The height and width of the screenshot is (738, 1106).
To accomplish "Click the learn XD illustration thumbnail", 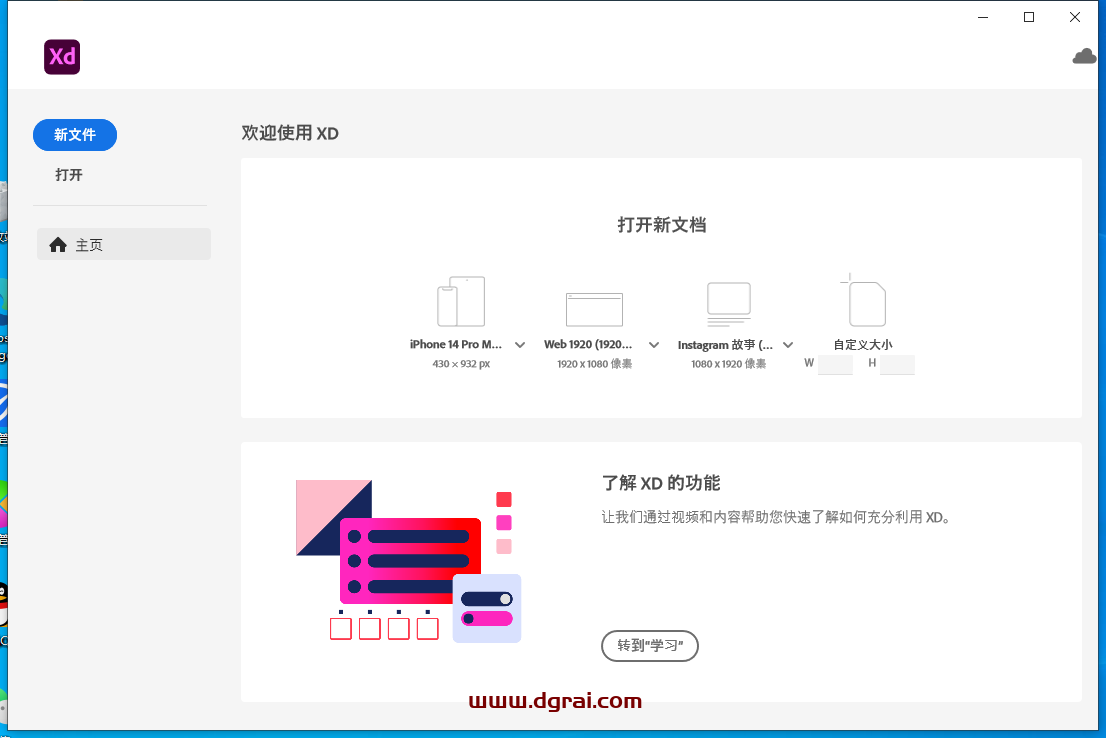I will tap(408, 561).
